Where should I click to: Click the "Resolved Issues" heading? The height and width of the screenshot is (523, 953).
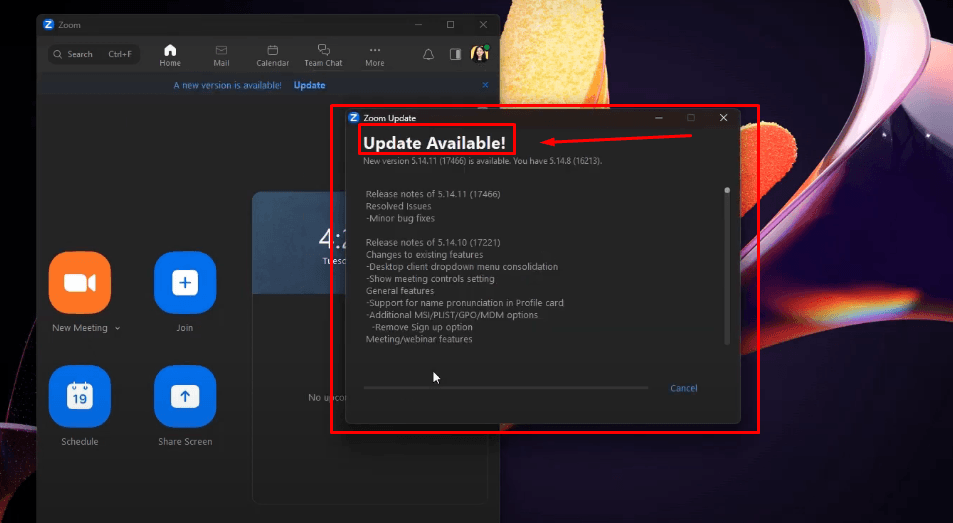click(x=398, y=207)
